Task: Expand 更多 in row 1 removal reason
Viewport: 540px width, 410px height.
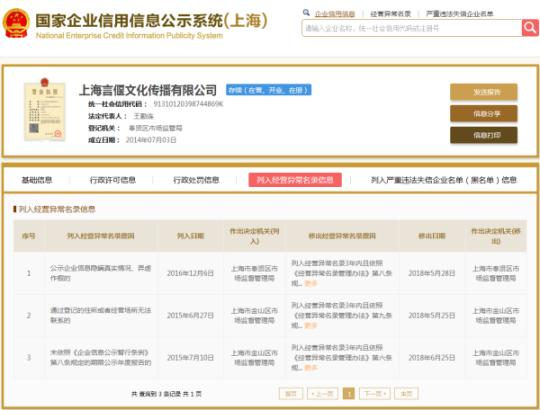Action: pos(311,284)
